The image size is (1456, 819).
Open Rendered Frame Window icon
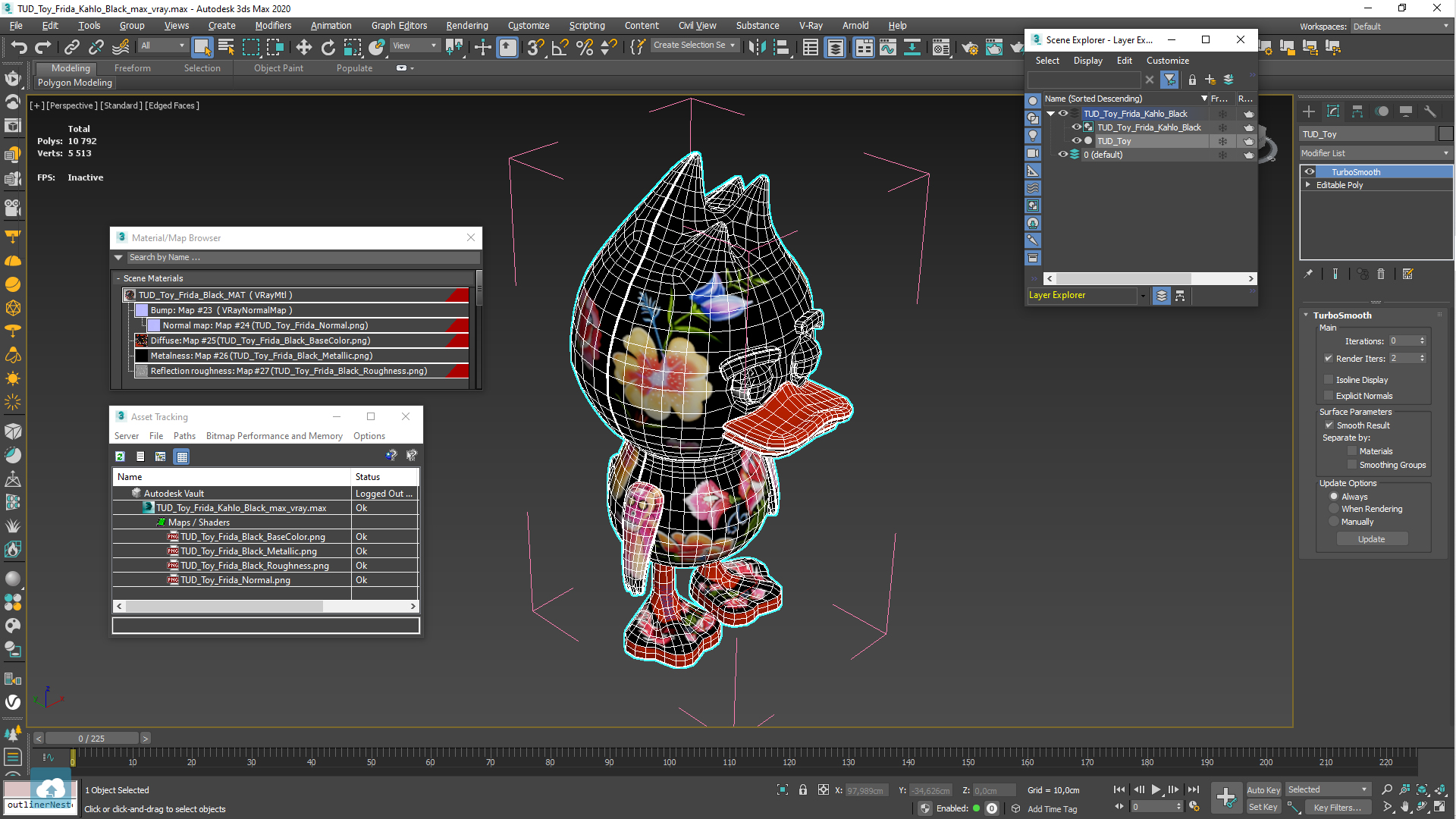tap(994, 47)
